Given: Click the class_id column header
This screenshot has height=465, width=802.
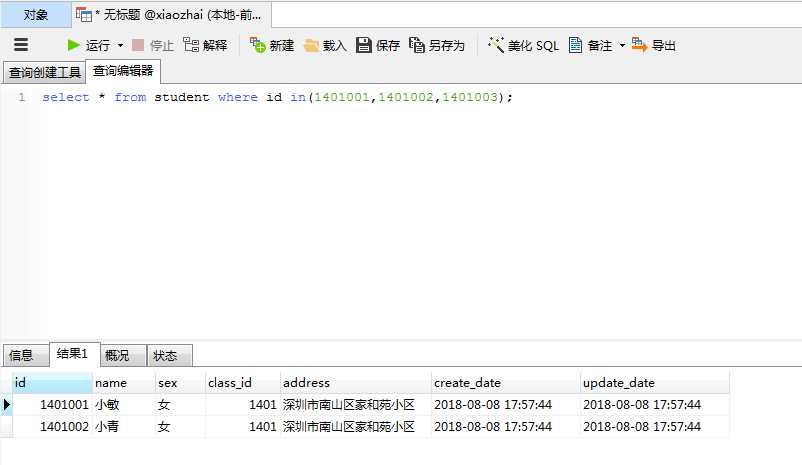Looking at the screenshot, I should 242,383.
